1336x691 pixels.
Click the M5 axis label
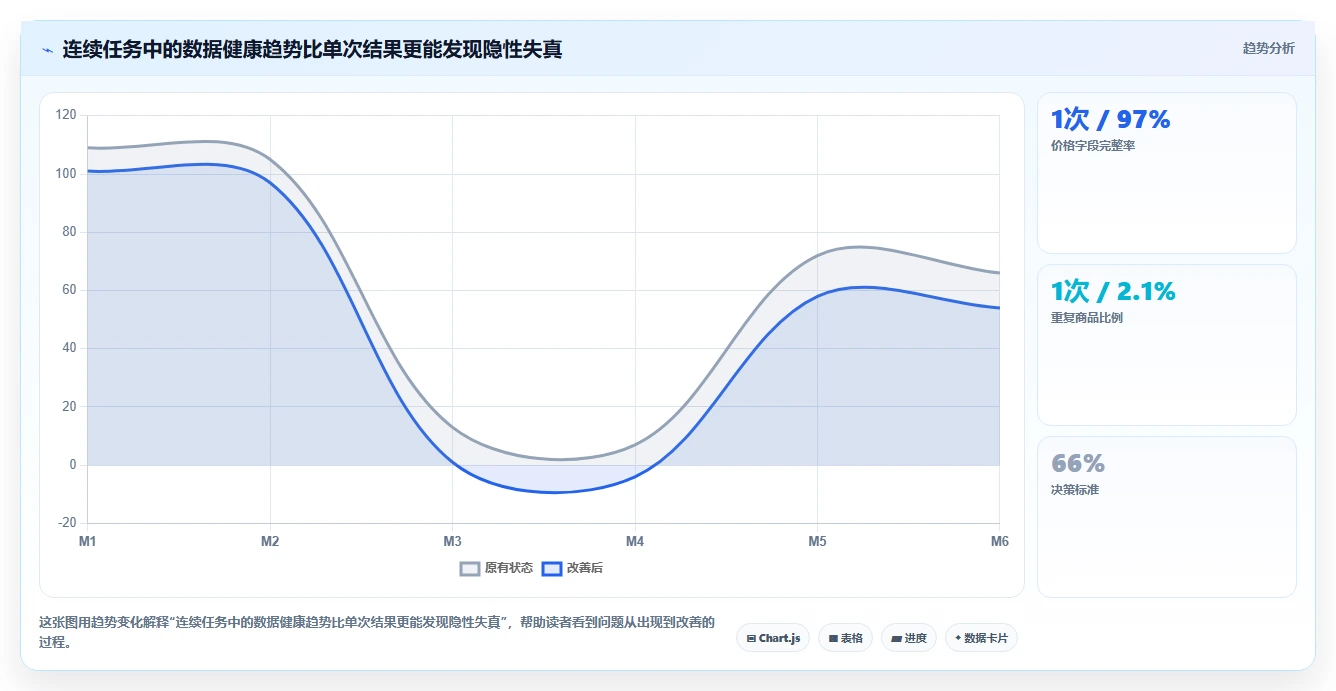pyautogui.click(x=817, y=541)
